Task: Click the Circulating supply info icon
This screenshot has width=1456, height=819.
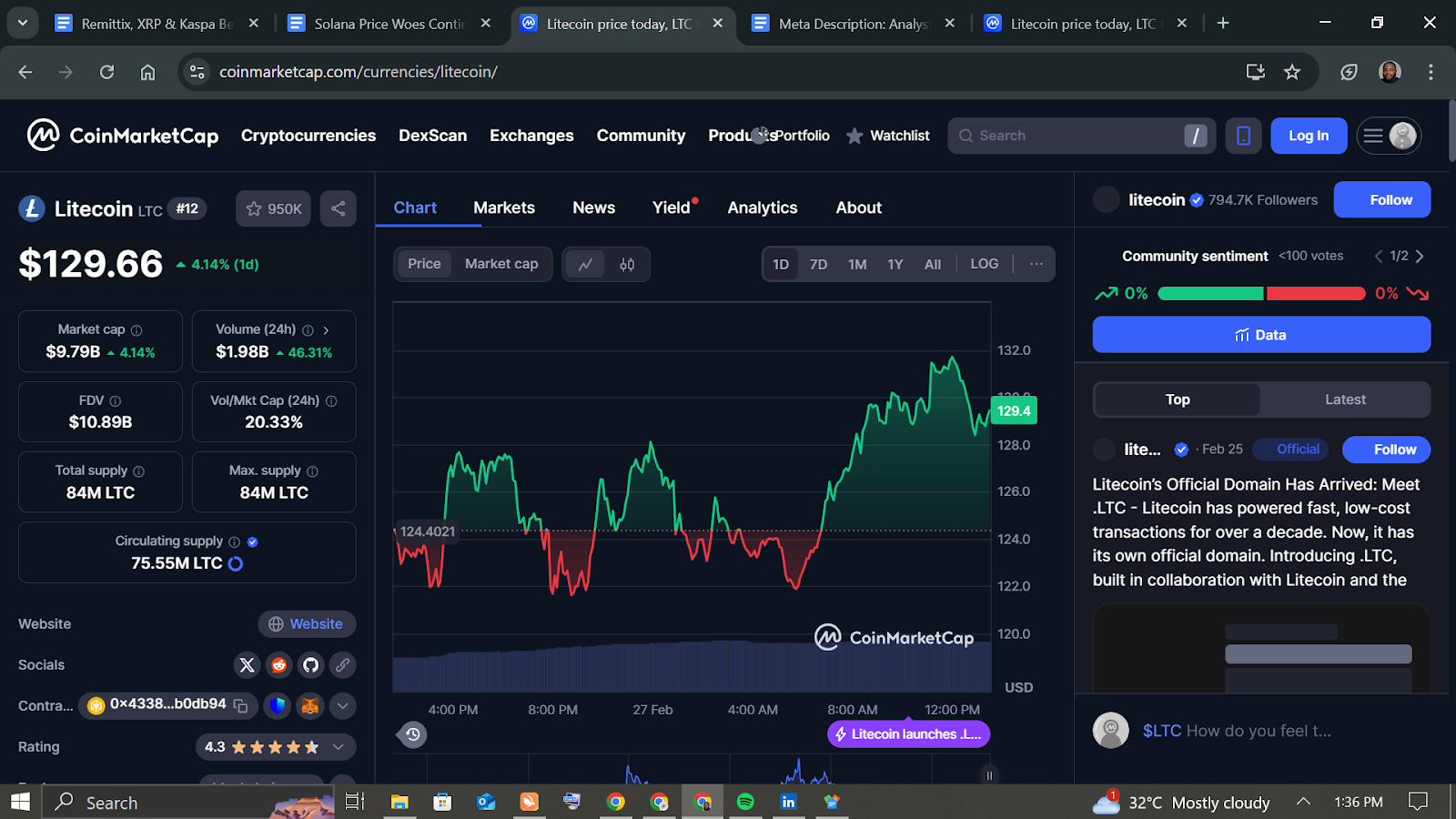Action: click(234, 541)
